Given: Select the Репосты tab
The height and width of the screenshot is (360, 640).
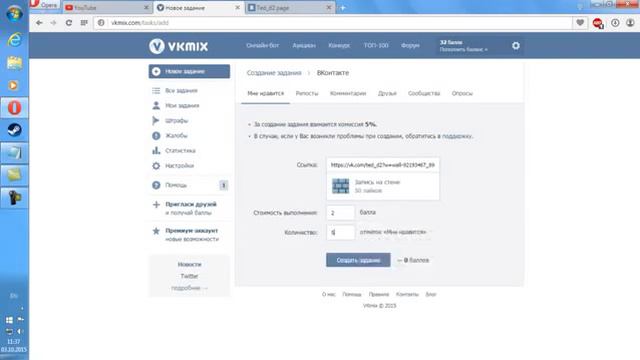Looking at the screenshot, I should pos(307,93).
